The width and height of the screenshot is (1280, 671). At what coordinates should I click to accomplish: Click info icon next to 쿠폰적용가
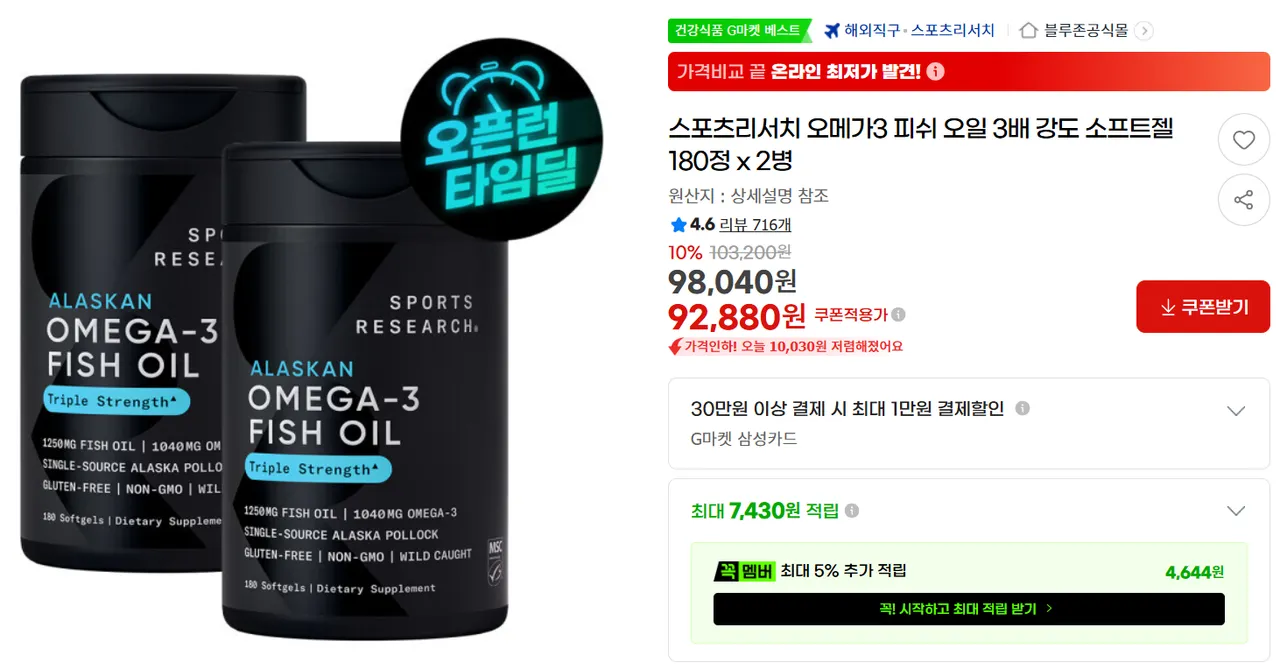[898, 314]
